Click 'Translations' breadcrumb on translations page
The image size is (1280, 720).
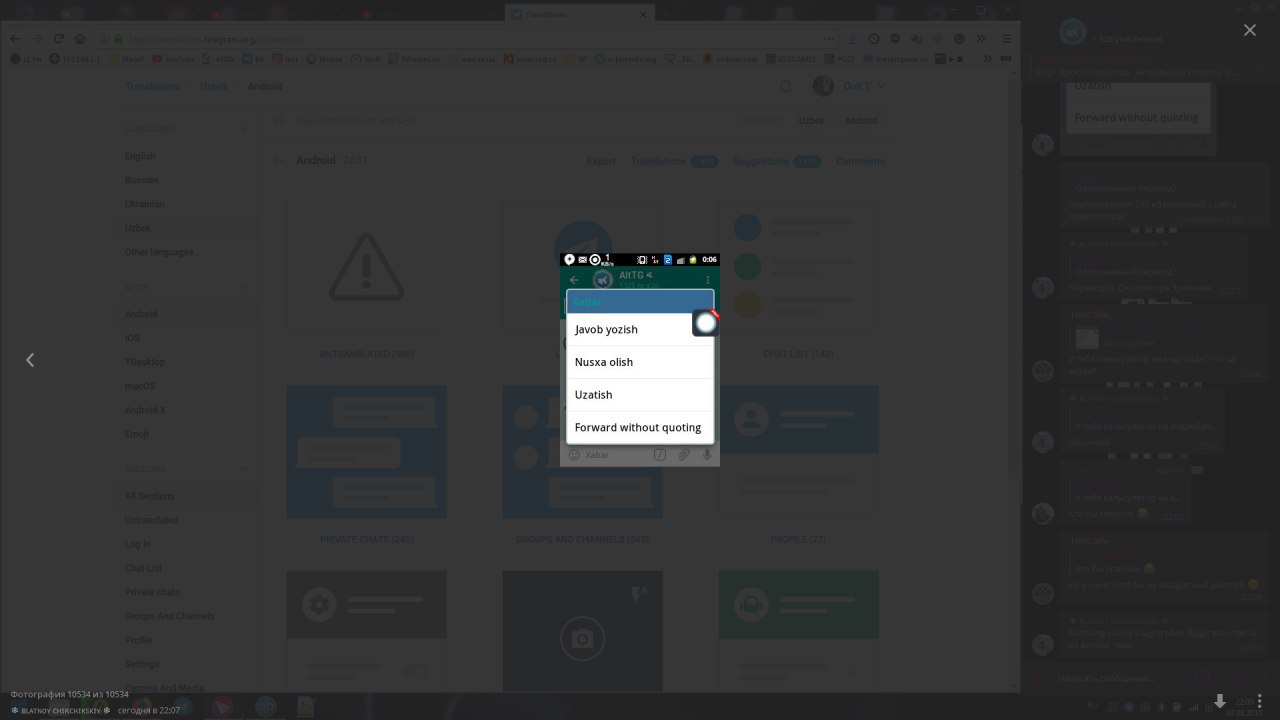click(153, 86)
